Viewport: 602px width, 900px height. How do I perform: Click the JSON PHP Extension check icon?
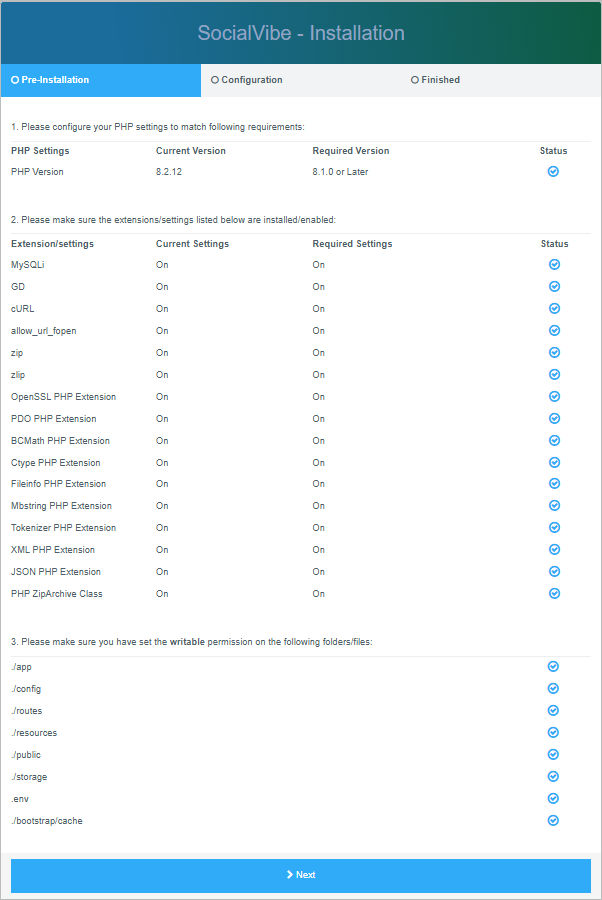[x=554, y=572]
